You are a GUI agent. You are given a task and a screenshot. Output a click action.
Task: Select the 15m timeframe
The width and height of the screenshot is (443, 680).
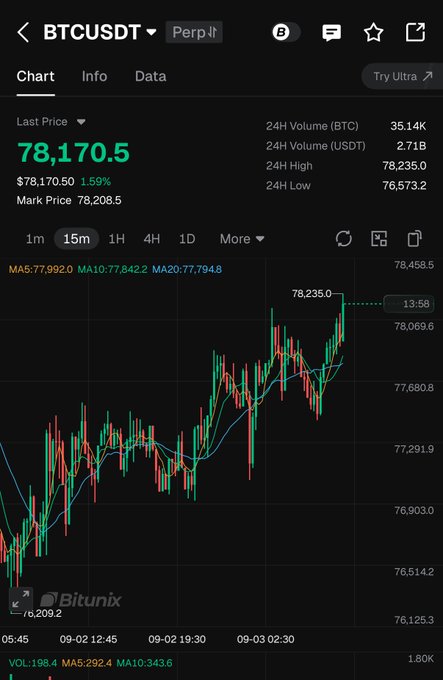click(x=76, y=239)
